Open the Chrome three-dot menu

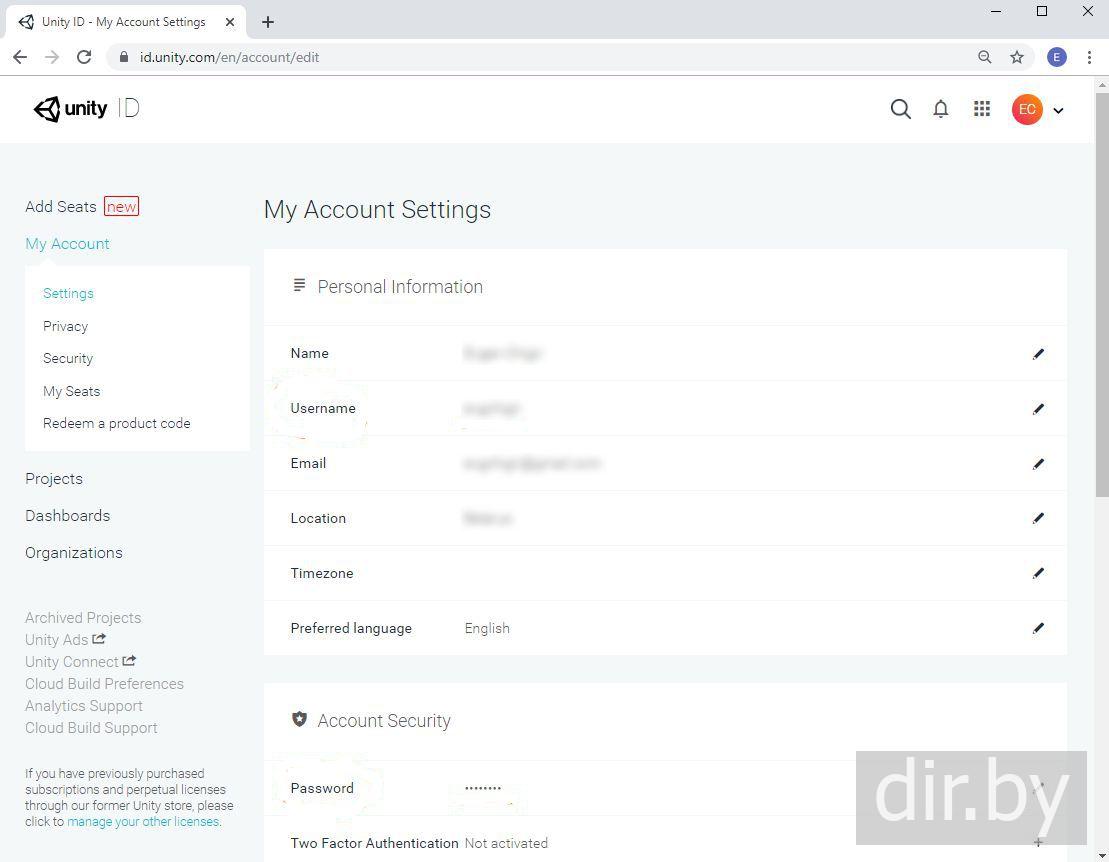coord(1089,57)
